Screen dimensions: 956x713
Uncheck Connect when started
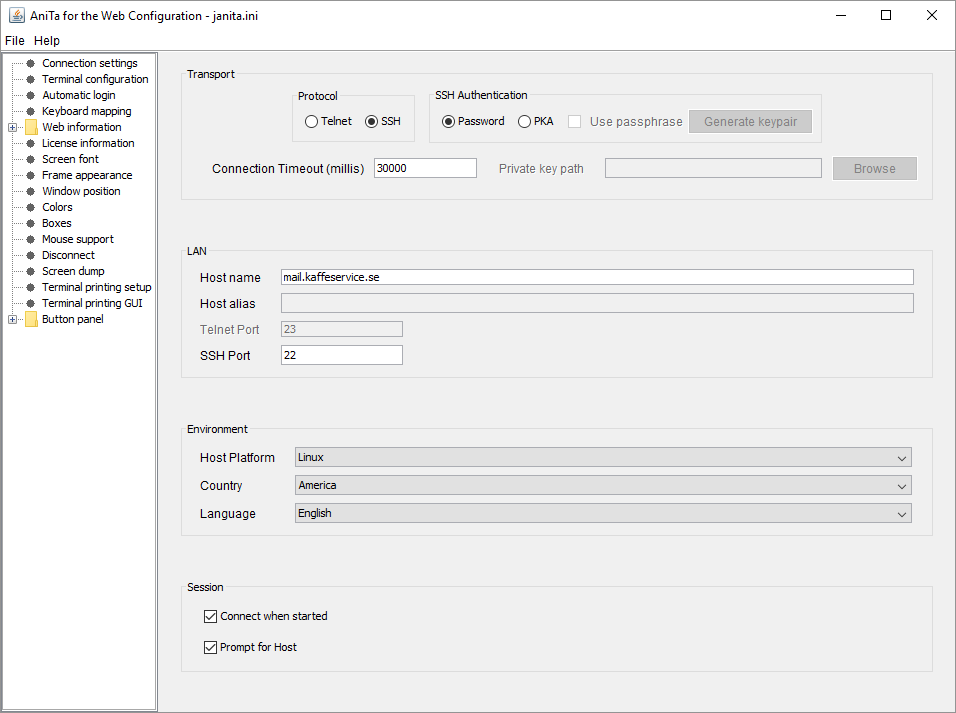(210, 616)
